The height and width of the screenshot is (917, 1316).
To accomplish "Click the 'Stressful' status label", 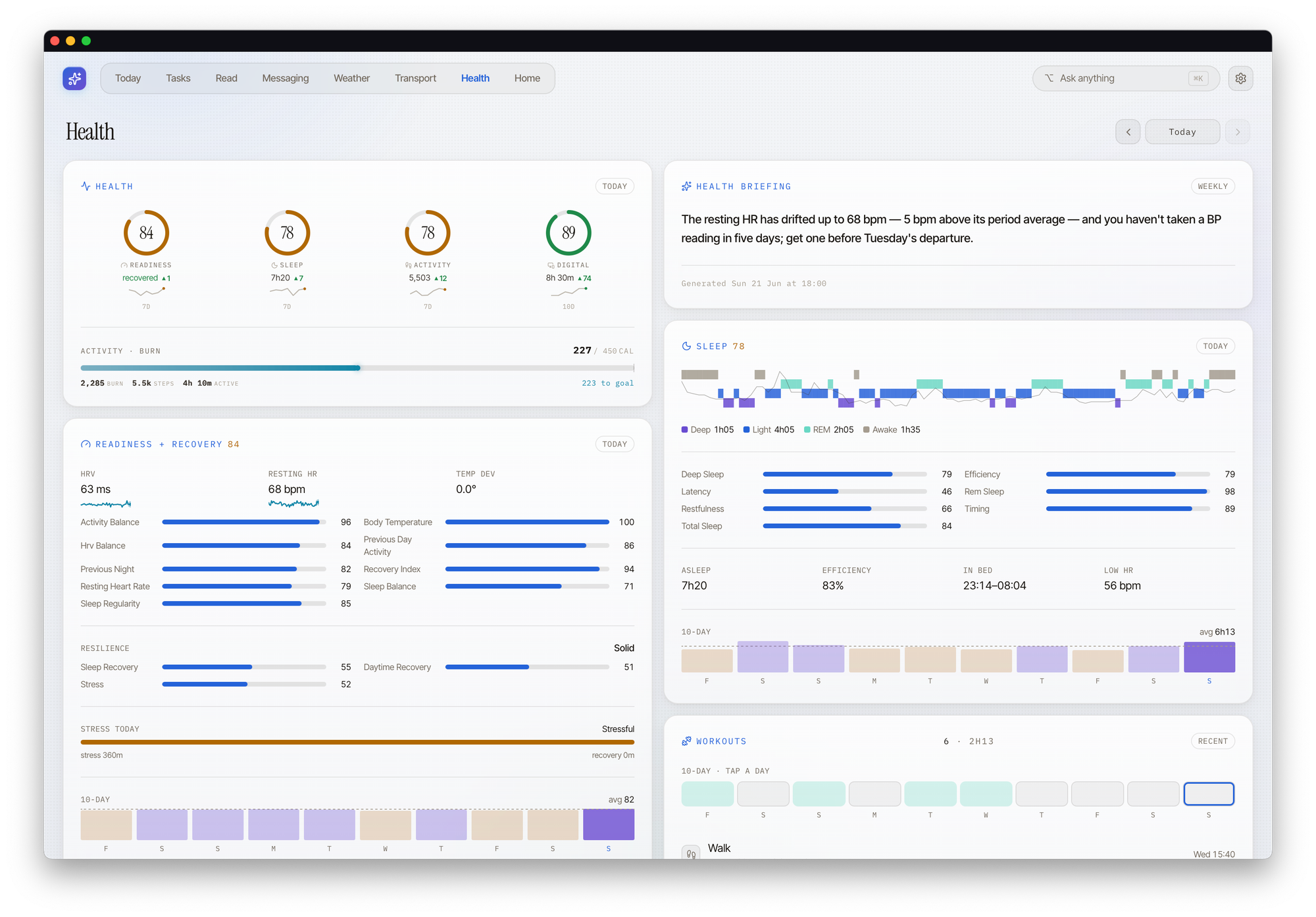I will 618,729.
